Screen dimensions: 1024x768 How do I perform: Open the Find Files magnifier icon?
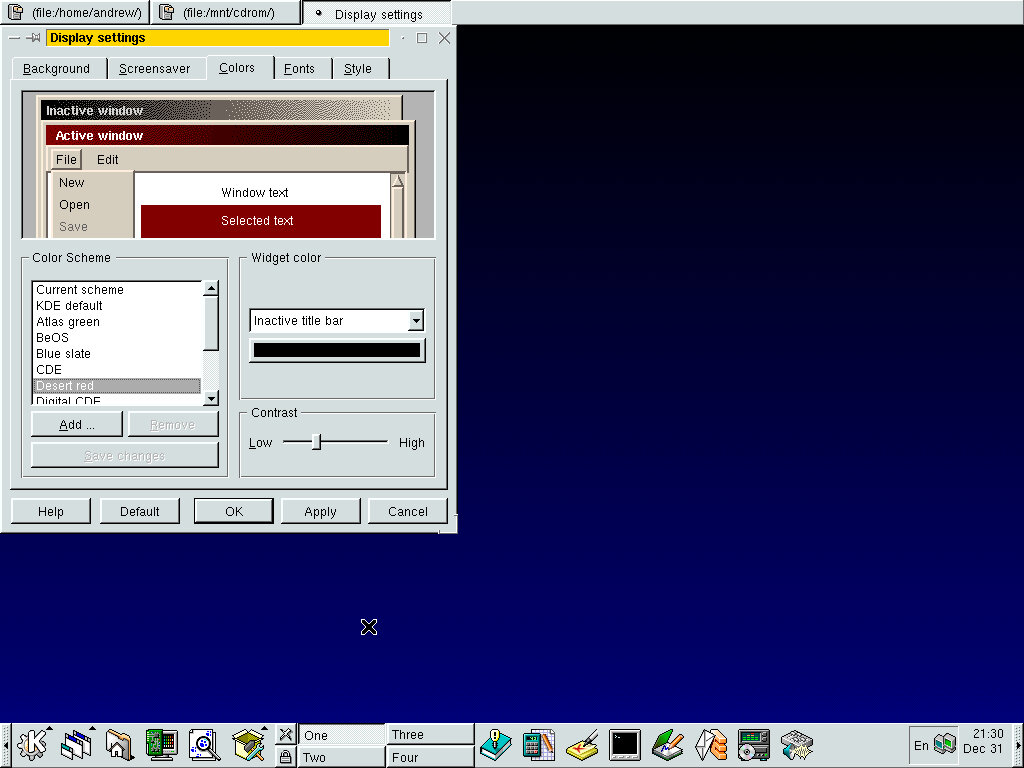tap(204, 744)
